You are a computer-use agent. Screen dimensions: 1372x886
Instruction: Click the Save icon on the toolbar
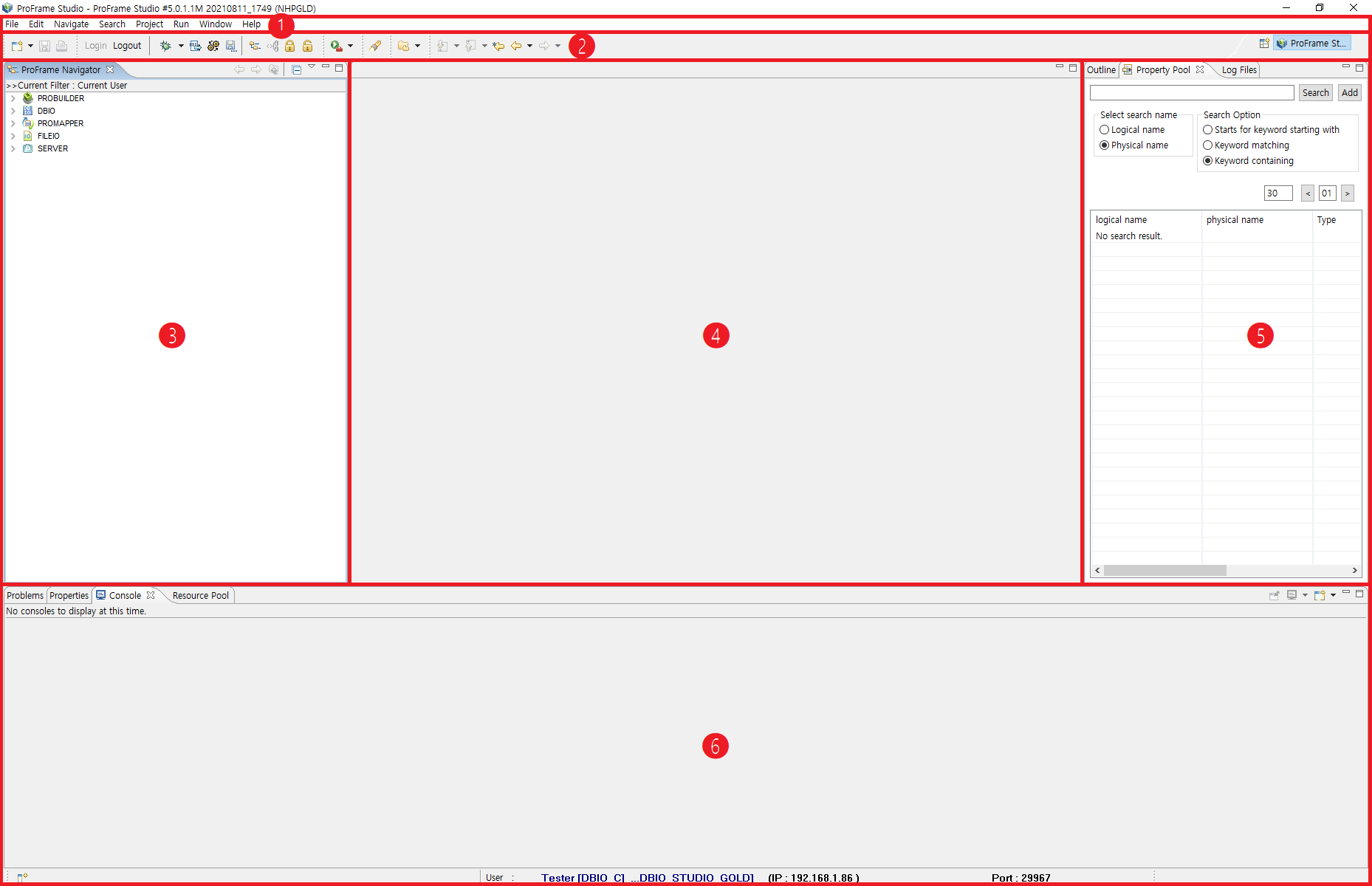44,46
